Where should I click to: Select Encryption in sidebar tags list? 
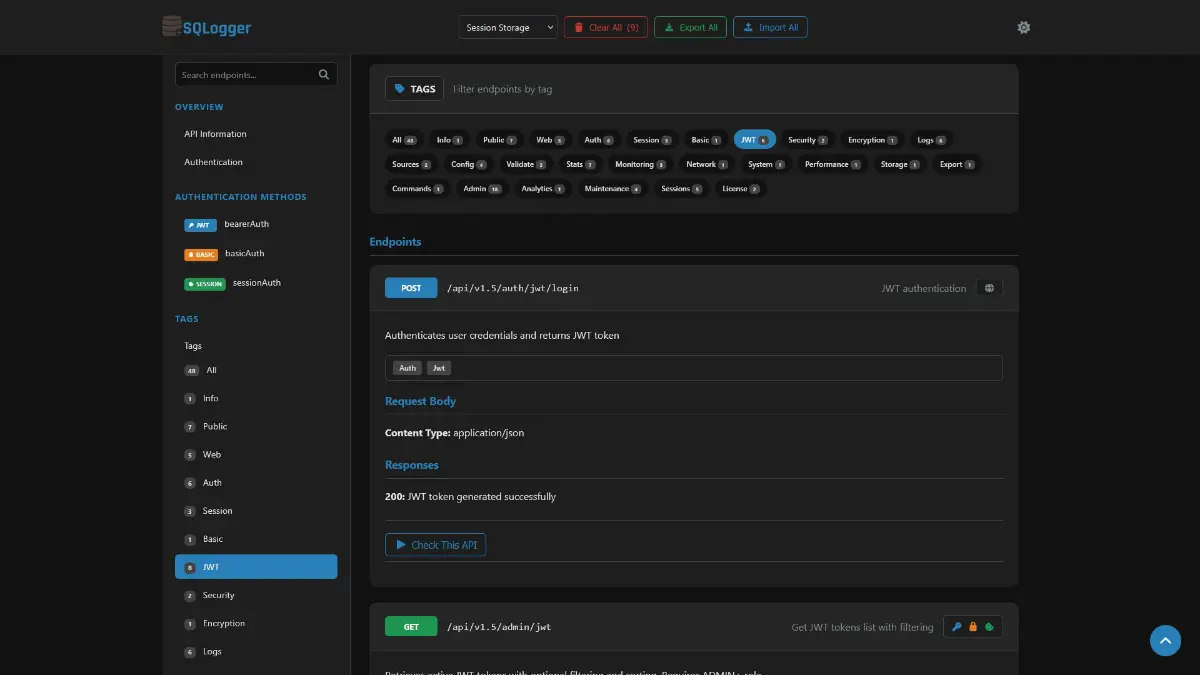(x=256, y=623)
